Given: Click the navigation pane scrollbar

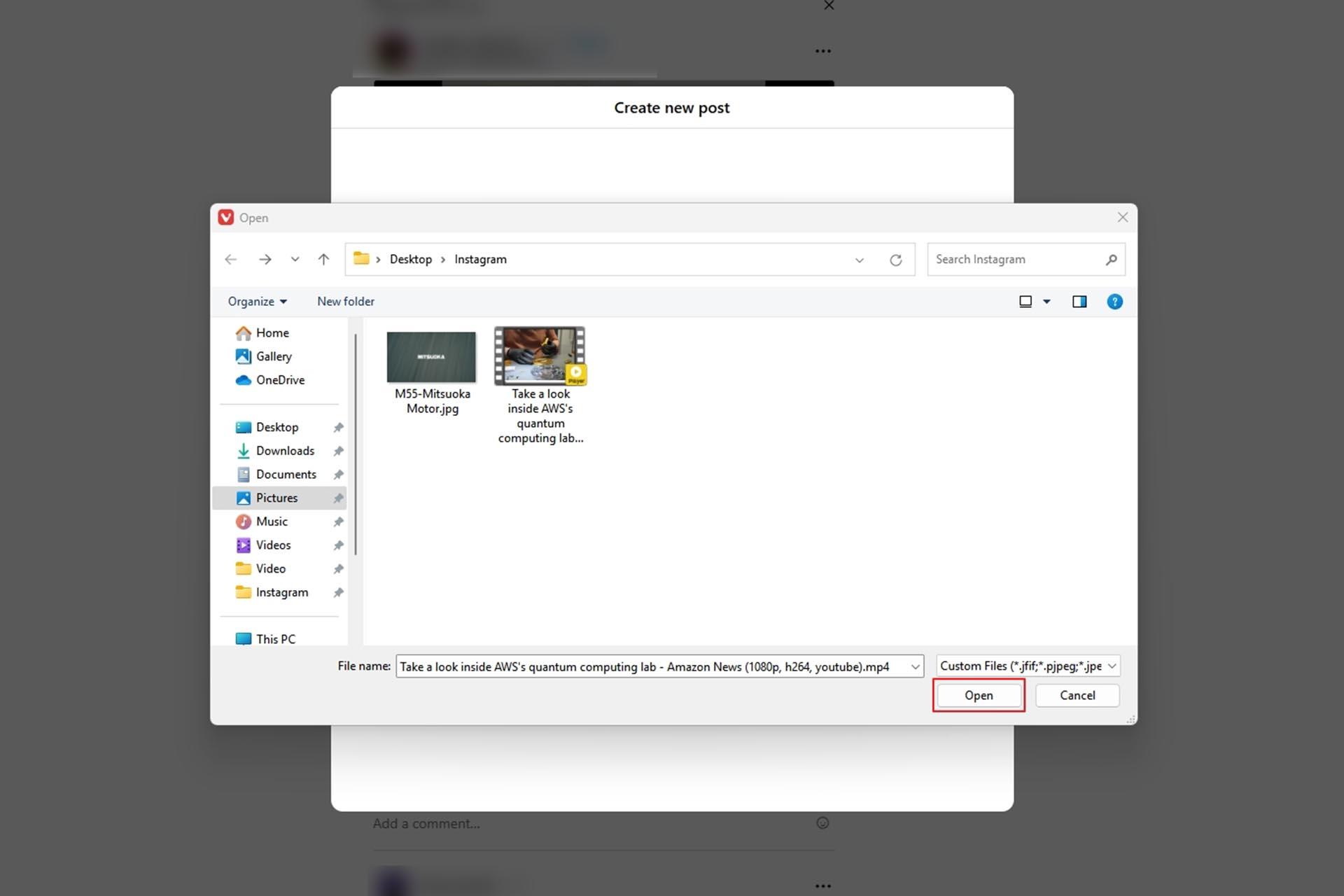Looking at the screenshot, I should pyautogui.click(x=356, y=444).
